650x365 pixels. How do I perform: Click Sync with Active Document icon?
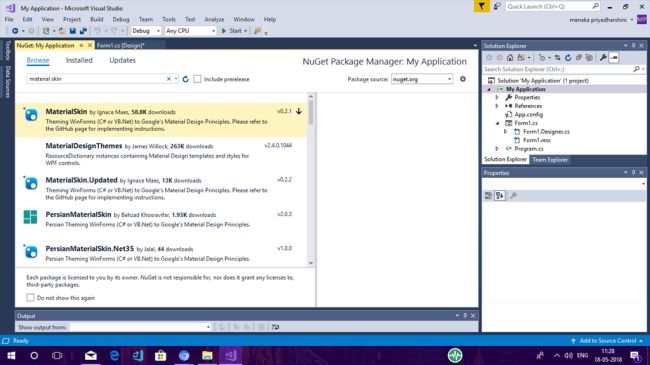pos(558,58)
